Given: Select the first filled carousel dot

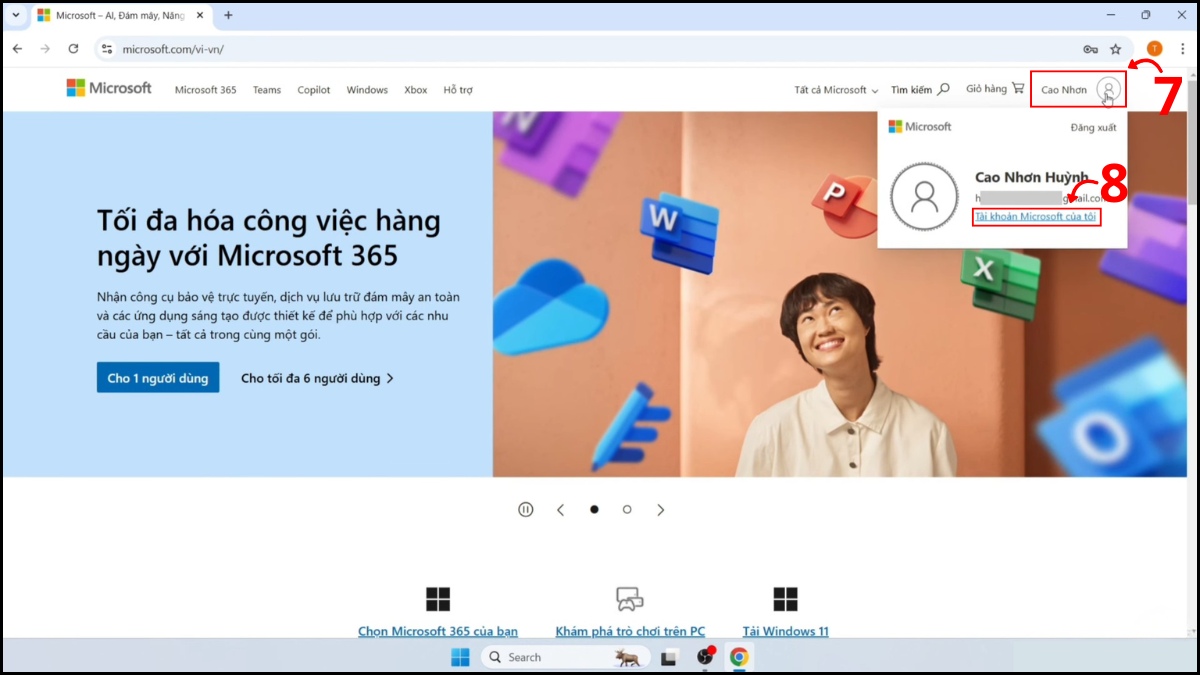Looking at the screenshot, I should 594,509.
